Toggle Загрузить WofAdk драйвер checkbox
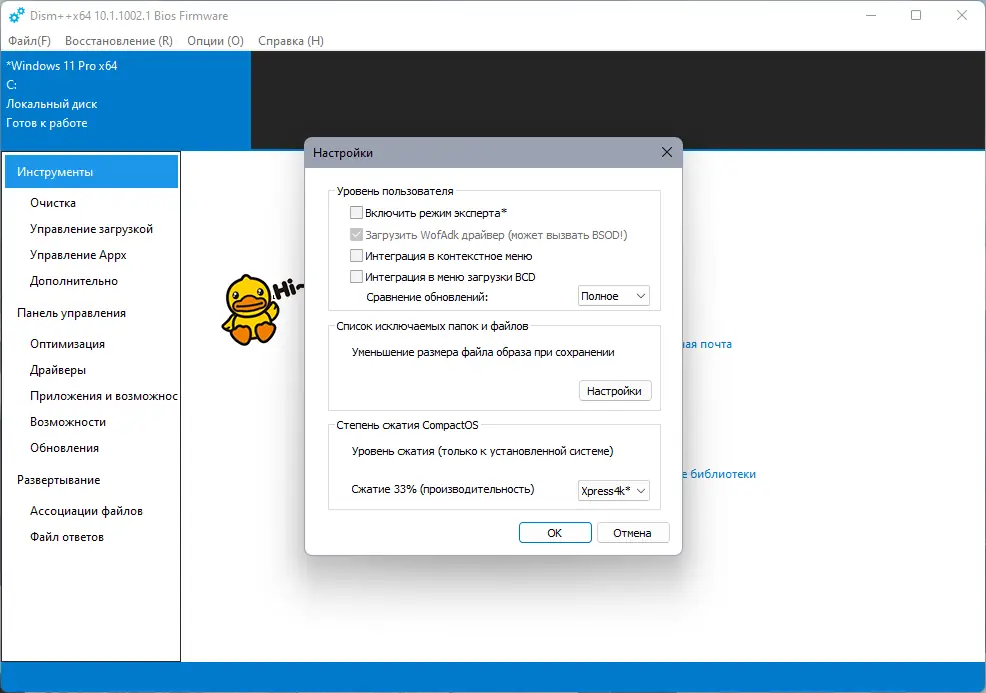This screenshot has width=986, height=693. point(356,235)
